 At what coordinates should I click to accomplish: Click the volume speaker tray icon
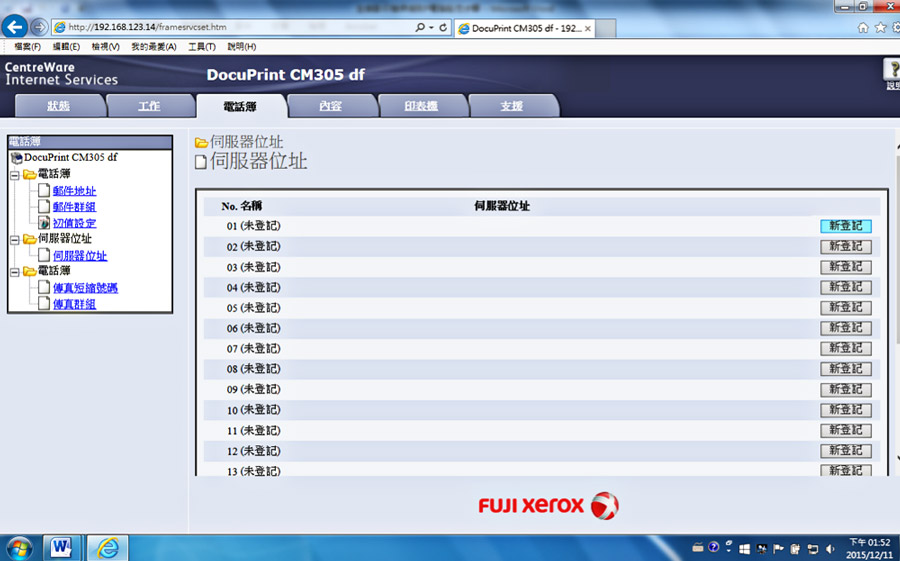(830, 548)
